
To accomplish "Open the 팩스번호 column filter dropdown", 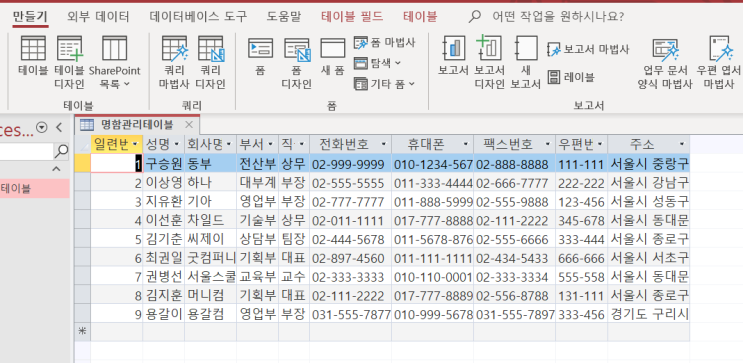I will coord(548,144).
